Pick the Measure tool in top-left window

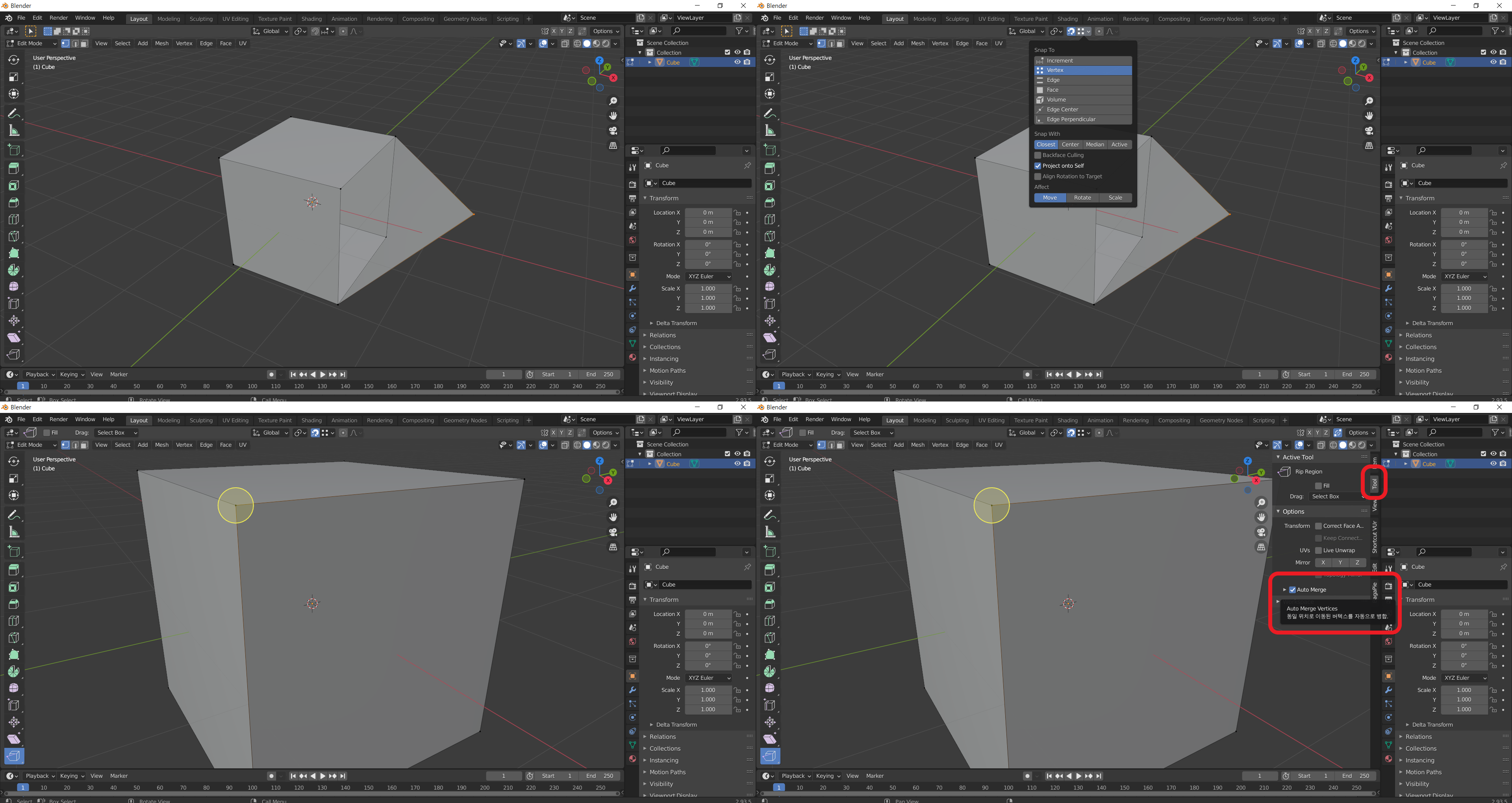point(13,130)
